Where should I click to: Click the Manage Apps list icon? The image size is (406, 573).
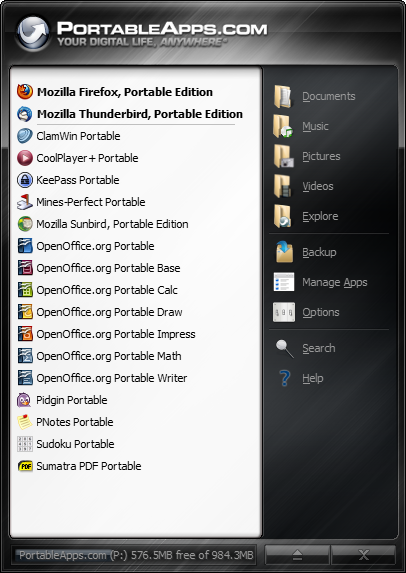(x=284, y=282)
